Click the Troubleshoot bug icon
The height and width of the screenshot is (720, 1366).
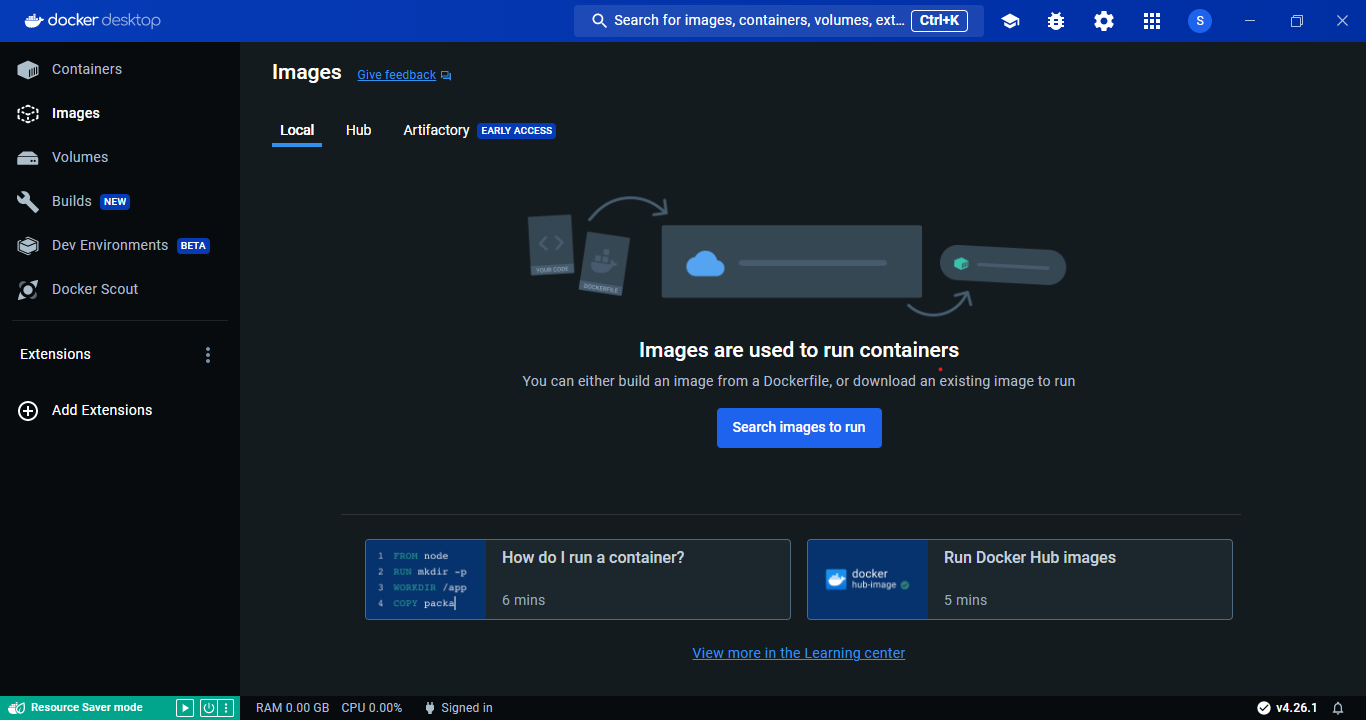click(x=1056, y=21)
